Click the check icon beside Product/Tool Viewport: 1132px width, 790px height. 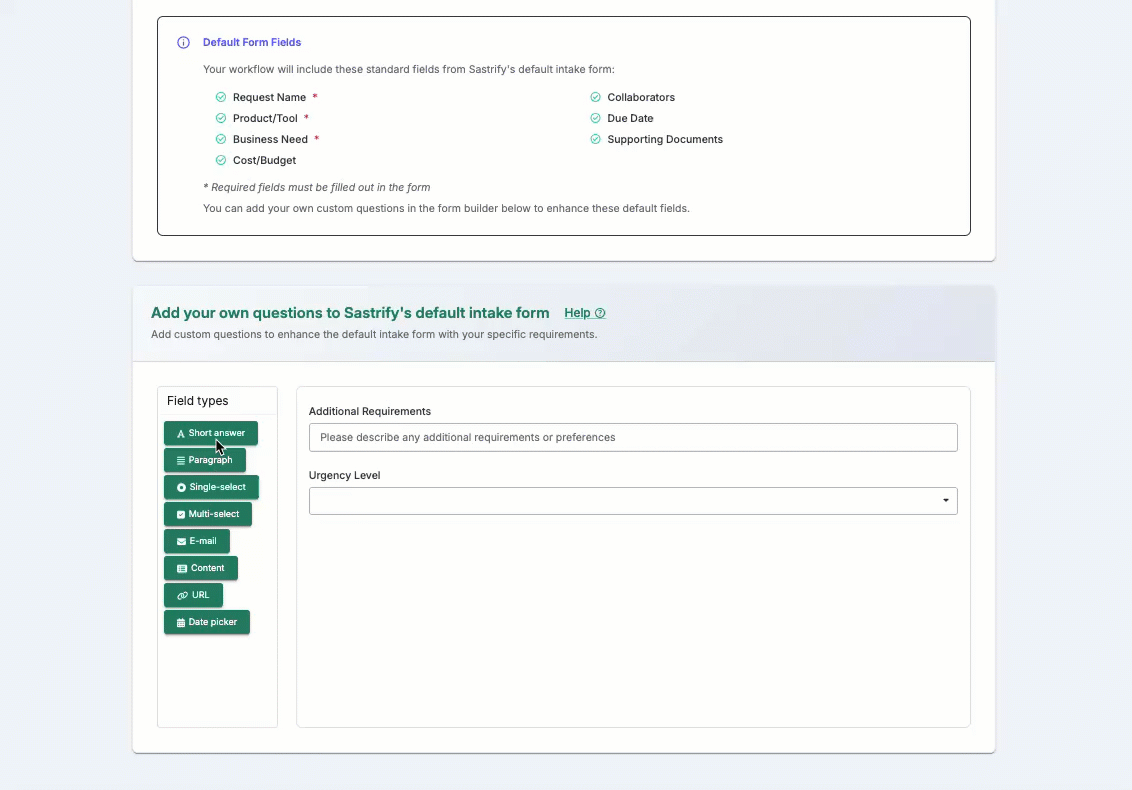point(221,118)
